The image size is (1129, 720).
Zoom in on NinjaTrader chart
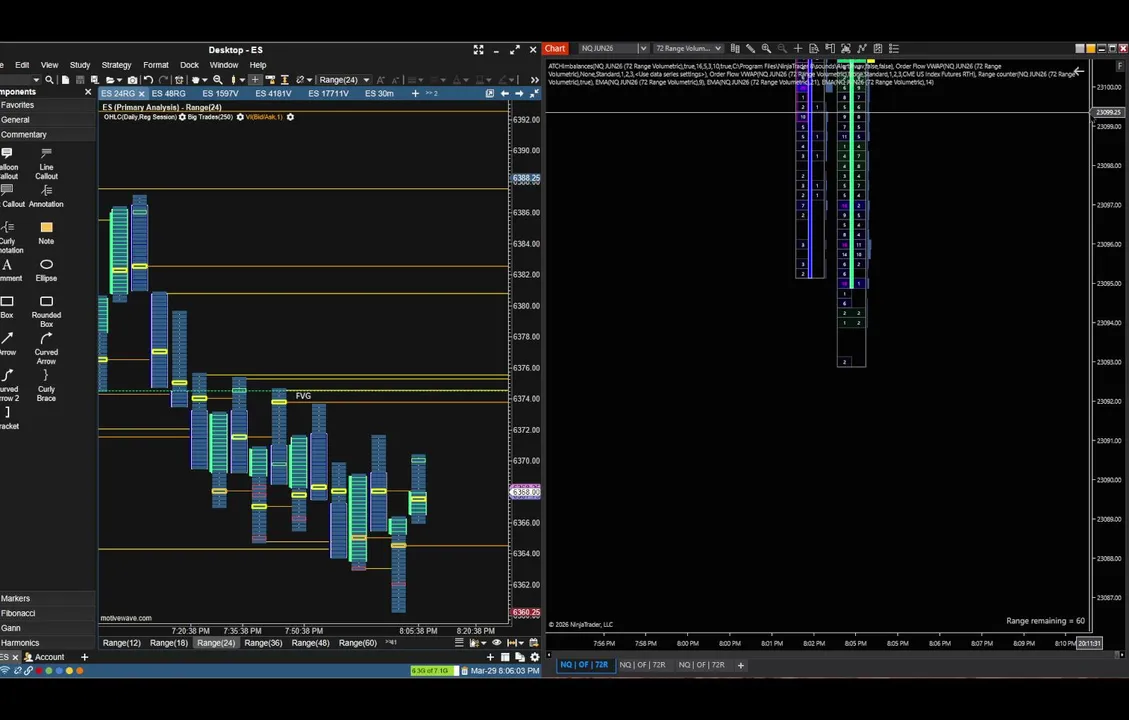766,48
